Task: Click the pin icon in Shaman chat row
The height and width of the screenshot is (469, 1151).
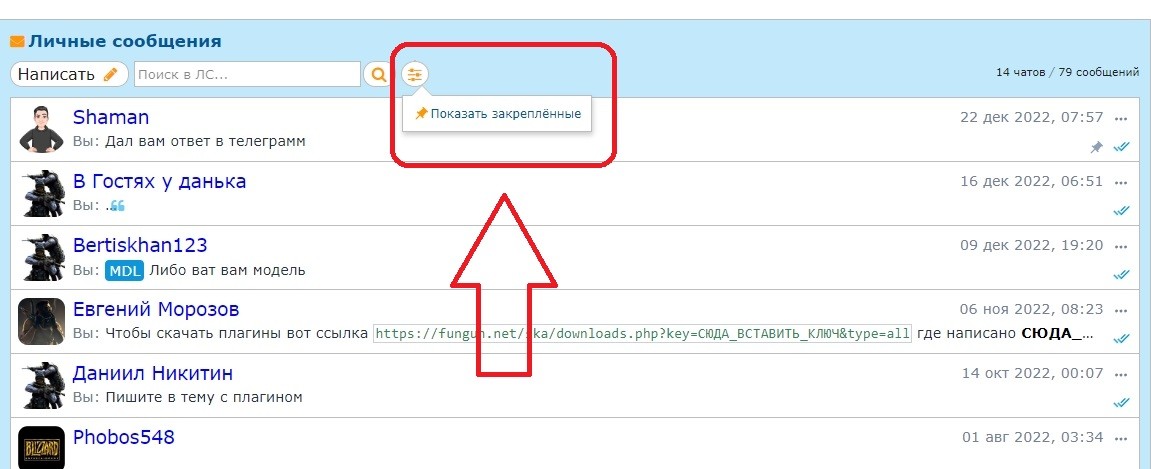Action: 1096,147
